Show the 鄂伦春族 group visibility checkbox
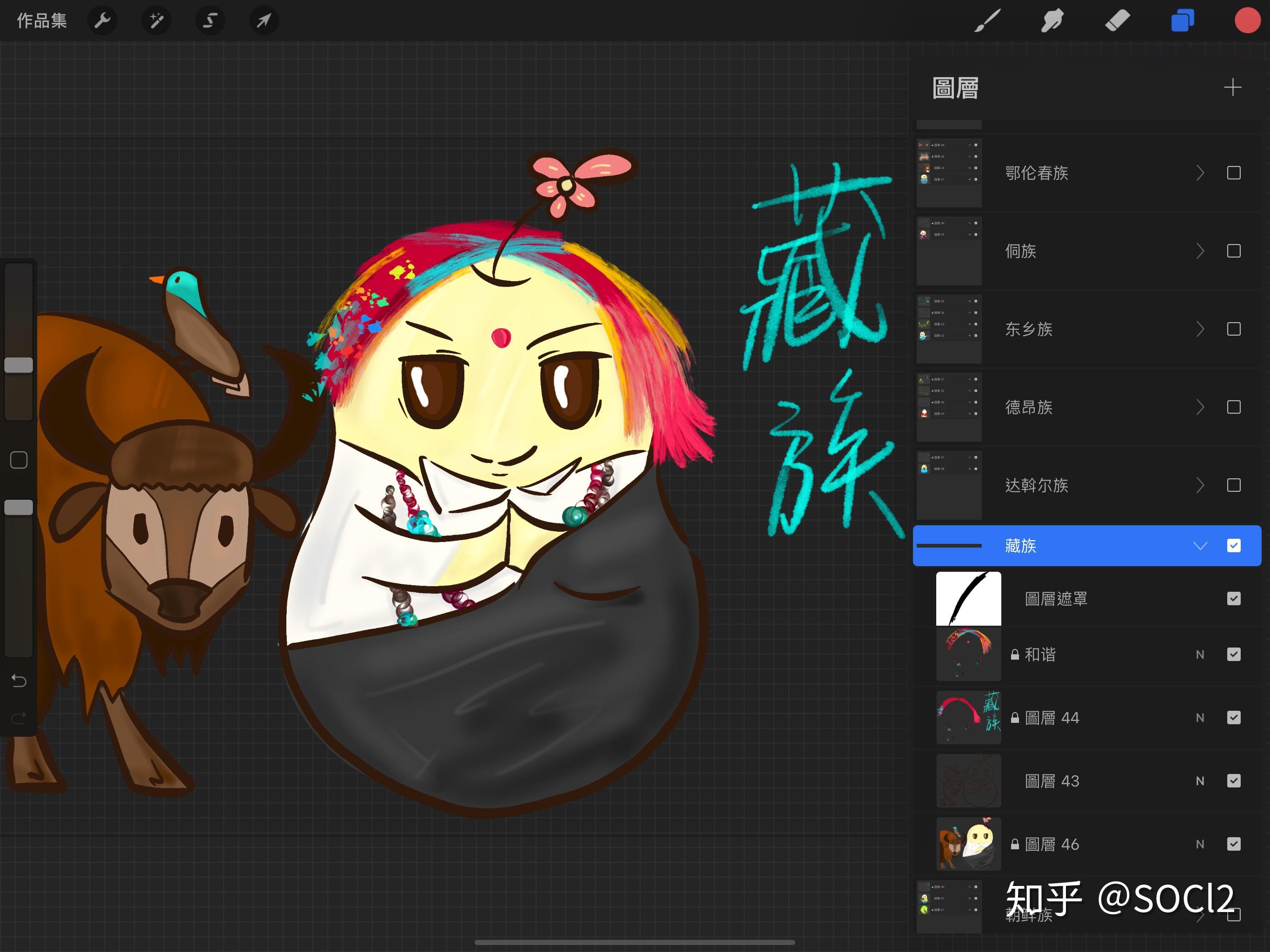Screen dimensions: 1270x952 pyautogui.click(x=1234, y=173)
